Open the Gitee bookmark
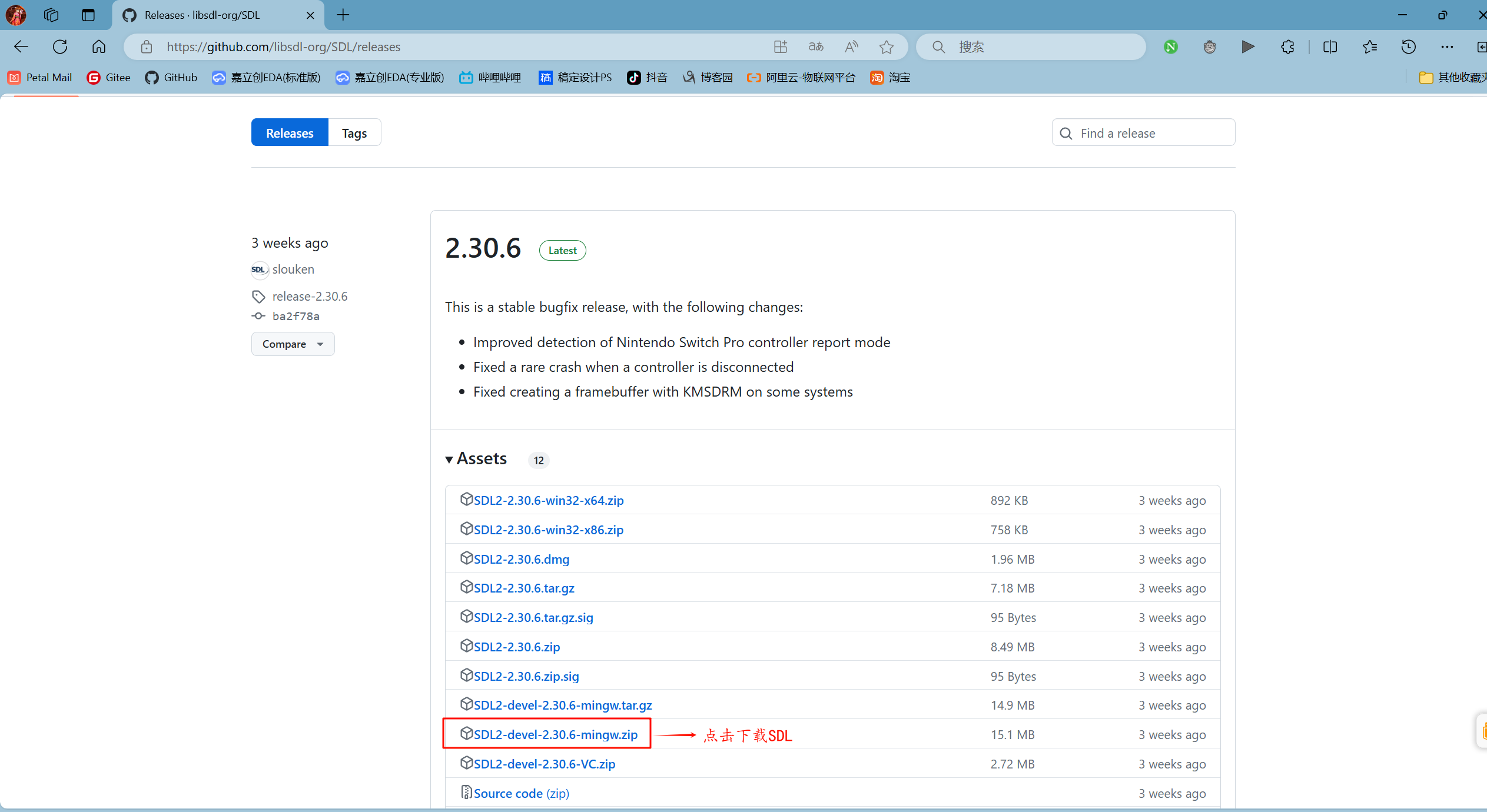Viewport: 1487px width, 812px height. click(x=109, y=77)
